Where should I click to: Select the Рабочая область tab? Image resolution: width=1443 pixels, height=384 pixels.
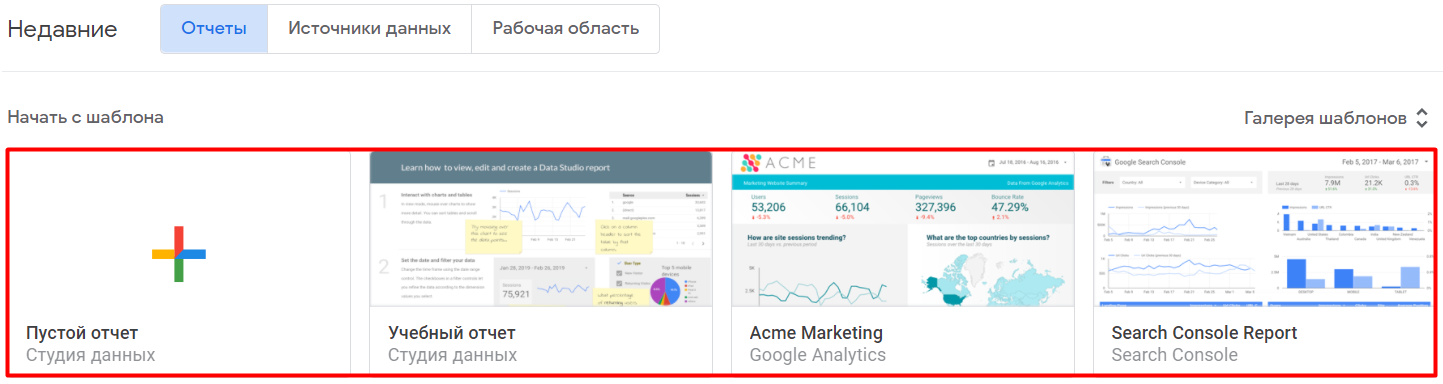coord(565,29)
